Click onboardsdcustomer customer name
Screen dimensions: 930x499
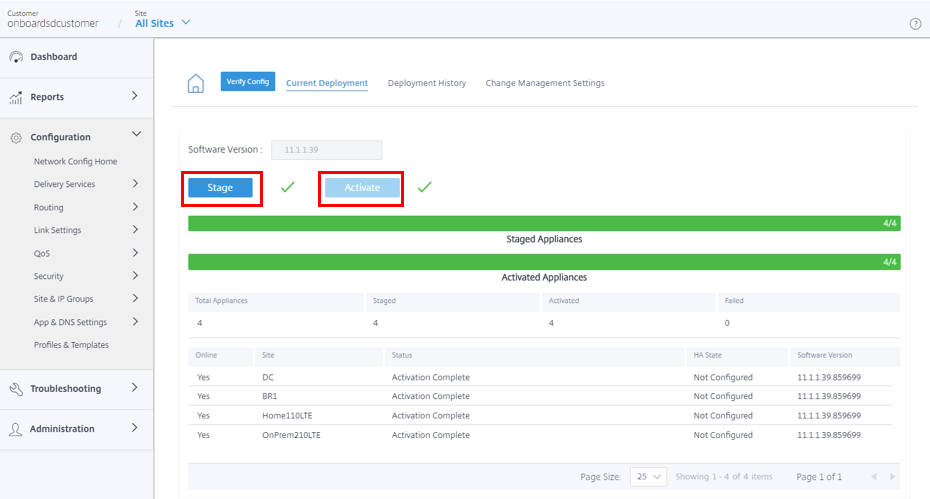(x=53, y=24)
